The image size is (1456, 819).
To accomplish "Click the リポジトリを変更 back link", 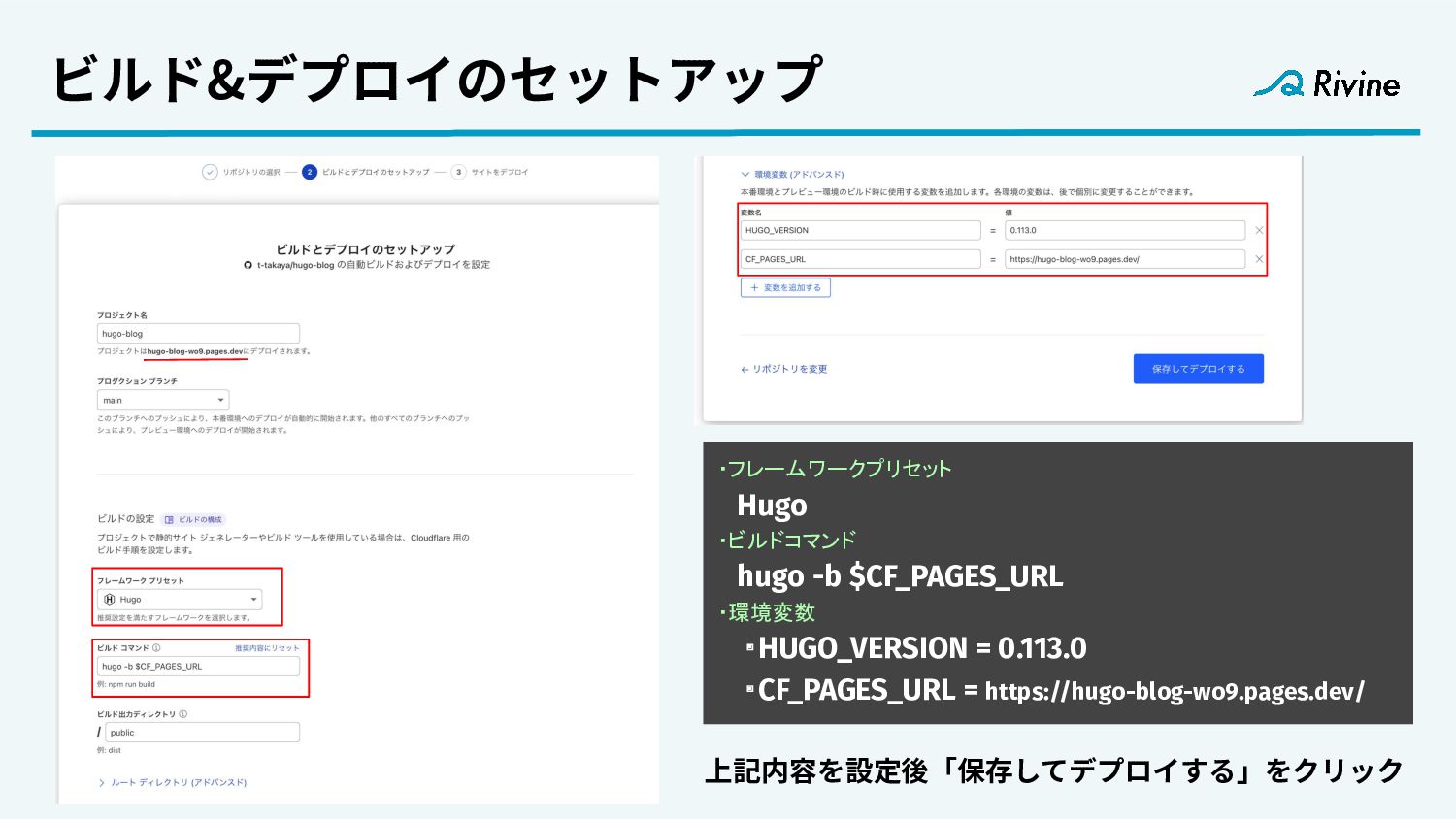I will coord(784,369).
